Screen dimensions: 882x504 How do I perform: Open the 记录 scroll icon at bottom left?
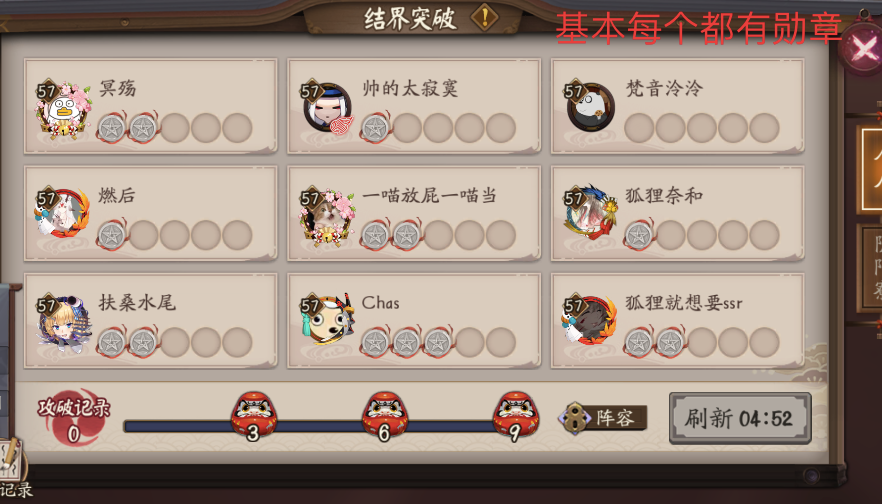[x=14, y=468]
